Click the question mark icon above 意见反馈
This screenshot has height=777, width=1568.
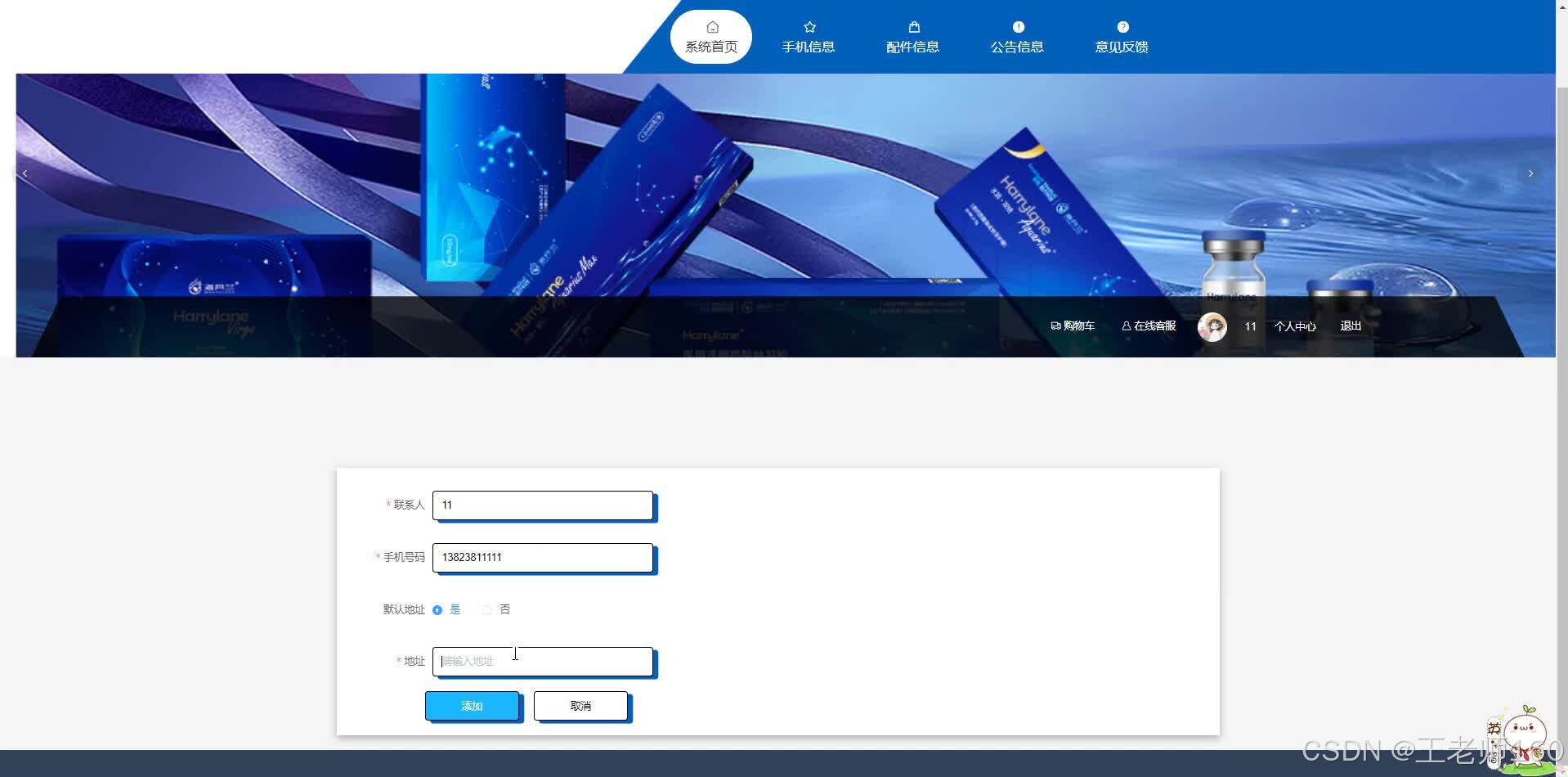1122,27
